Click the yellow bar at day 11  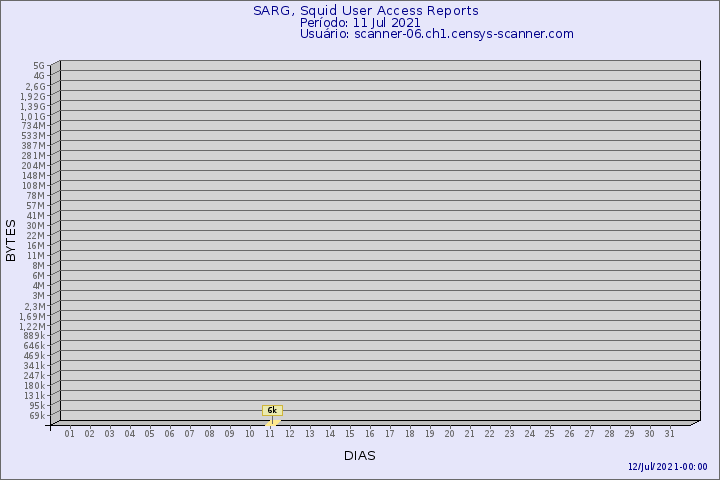click(x=273, y=423)
